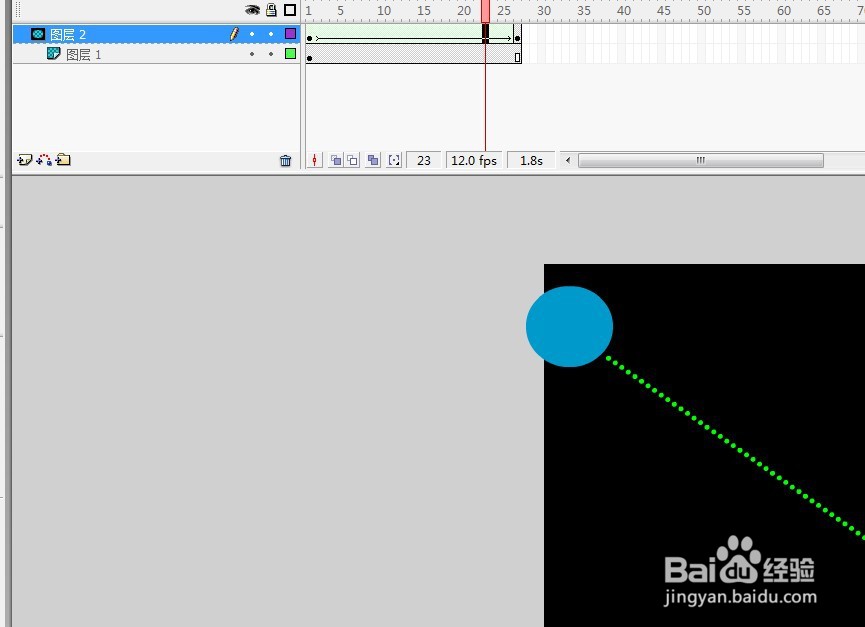Click the timeline scroll left arrow
The width and height of the screenshot is (865, 627).
pos(568,160)
